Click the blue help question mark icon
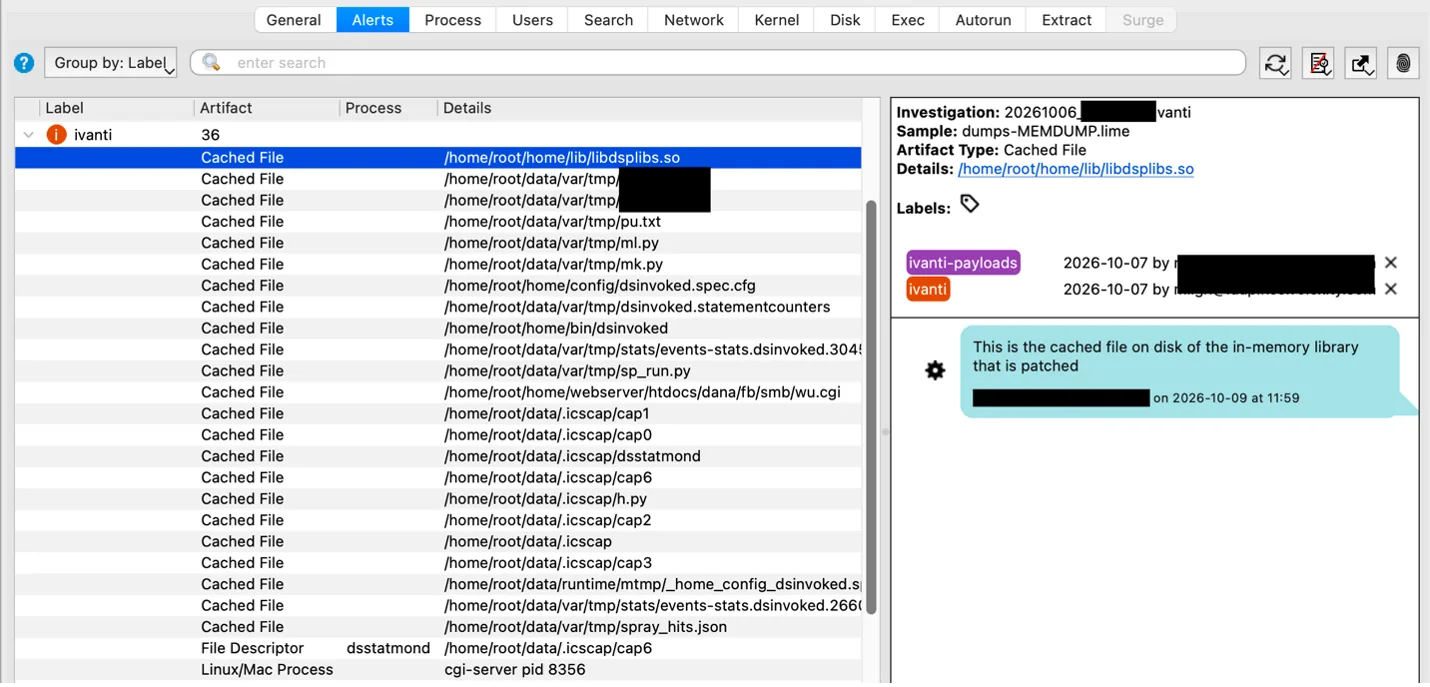Viewport: 1430px width, 687px height. click(x=24, y=63)
